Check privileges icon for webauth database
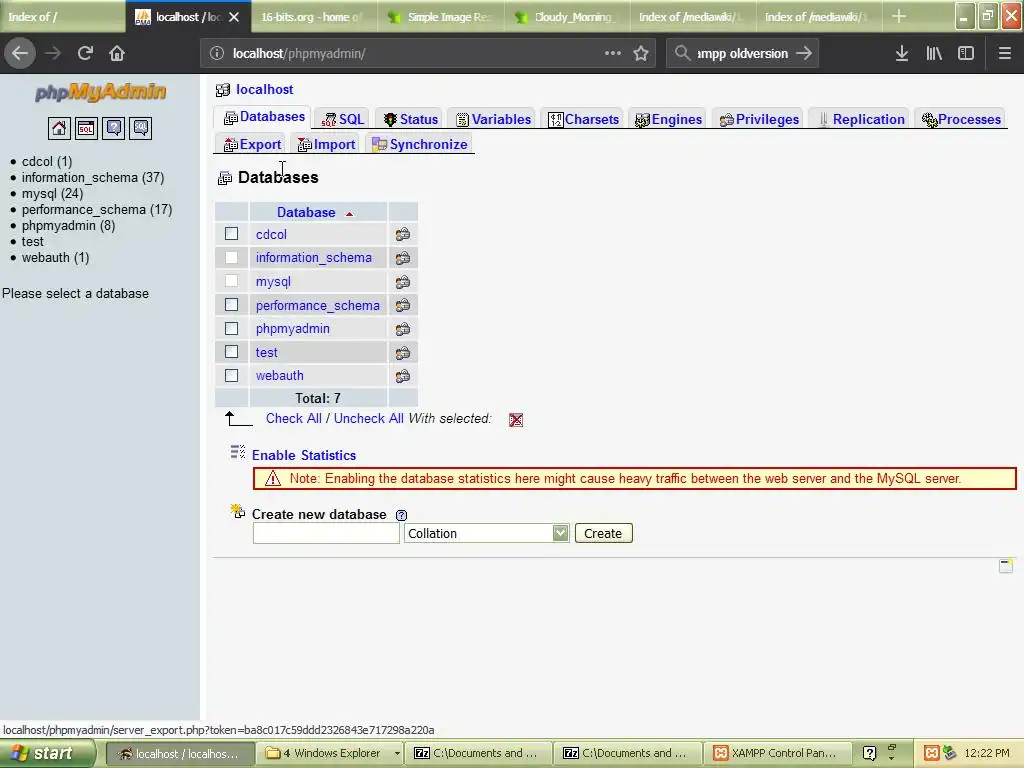 coord(403,376)
